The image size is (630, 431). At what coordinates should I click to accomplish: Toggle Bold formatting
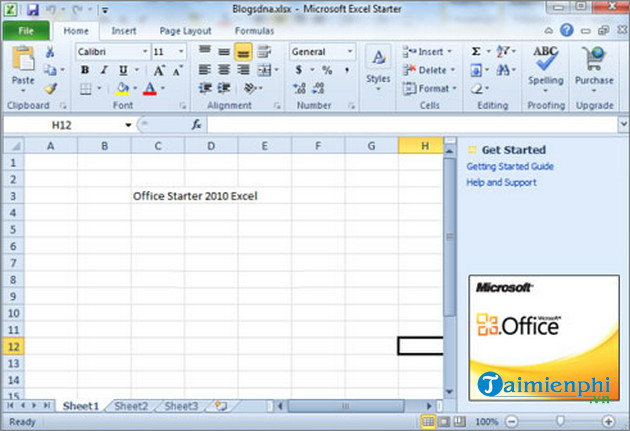pos(85,70)
